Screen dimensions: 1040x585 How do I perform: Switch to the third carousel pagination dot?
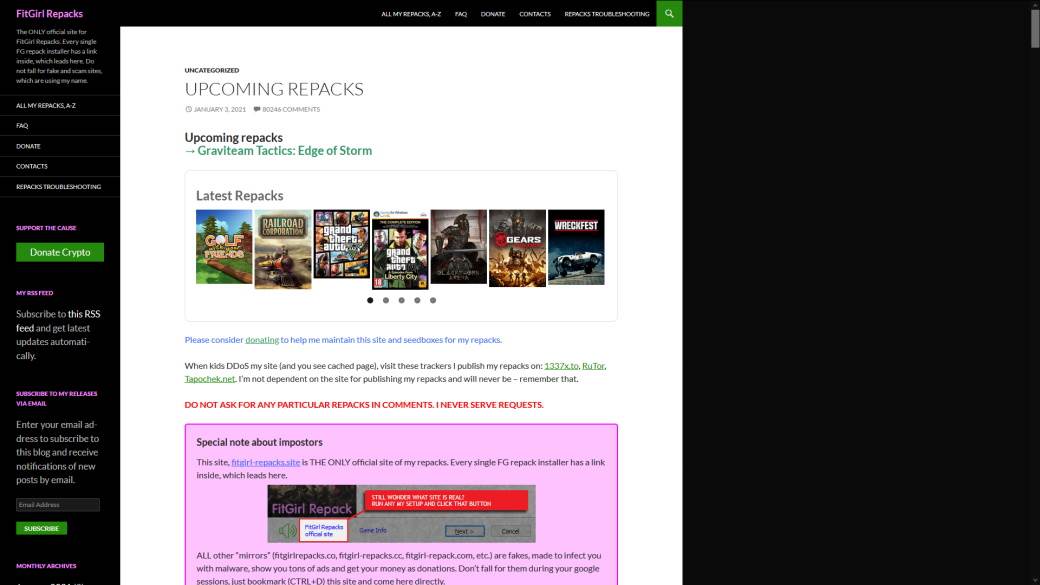[401, 300]
